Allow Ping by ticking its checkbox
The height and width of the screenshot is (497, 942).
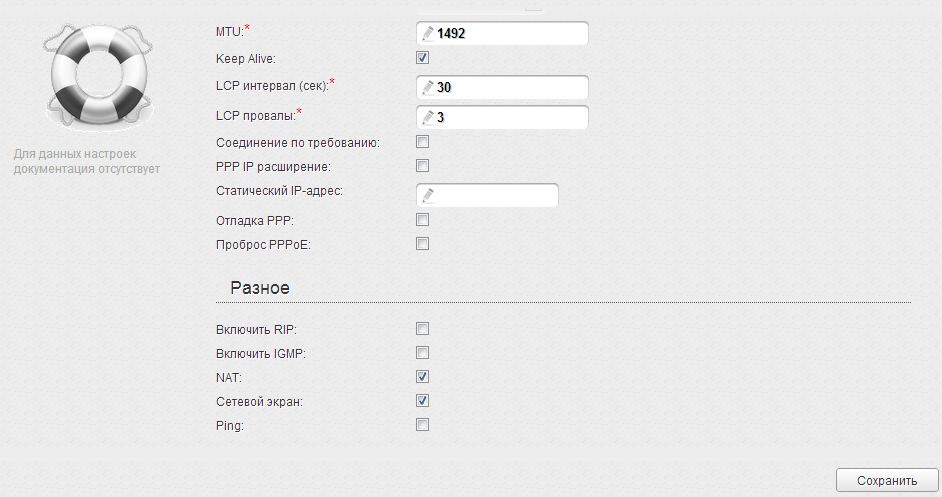point(422,425)
